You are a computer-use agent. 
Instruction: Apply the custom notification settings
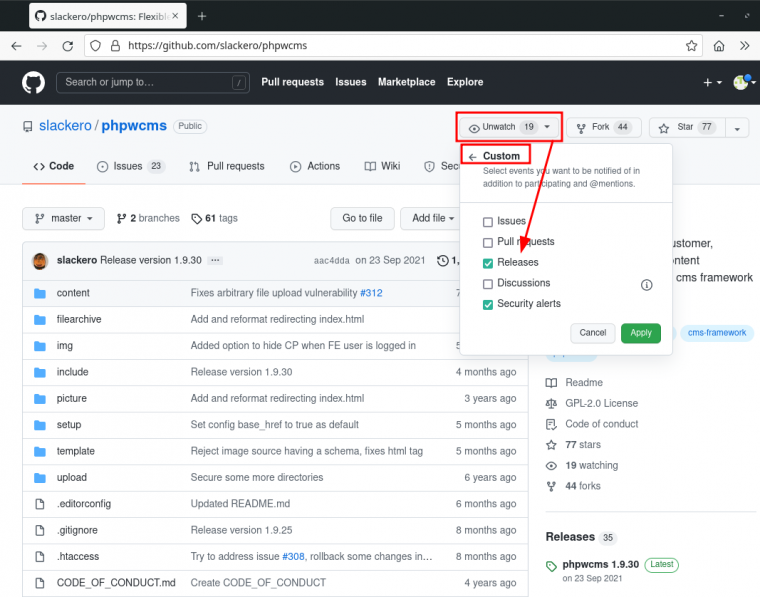pyautogui.click(x=641, y=333)
